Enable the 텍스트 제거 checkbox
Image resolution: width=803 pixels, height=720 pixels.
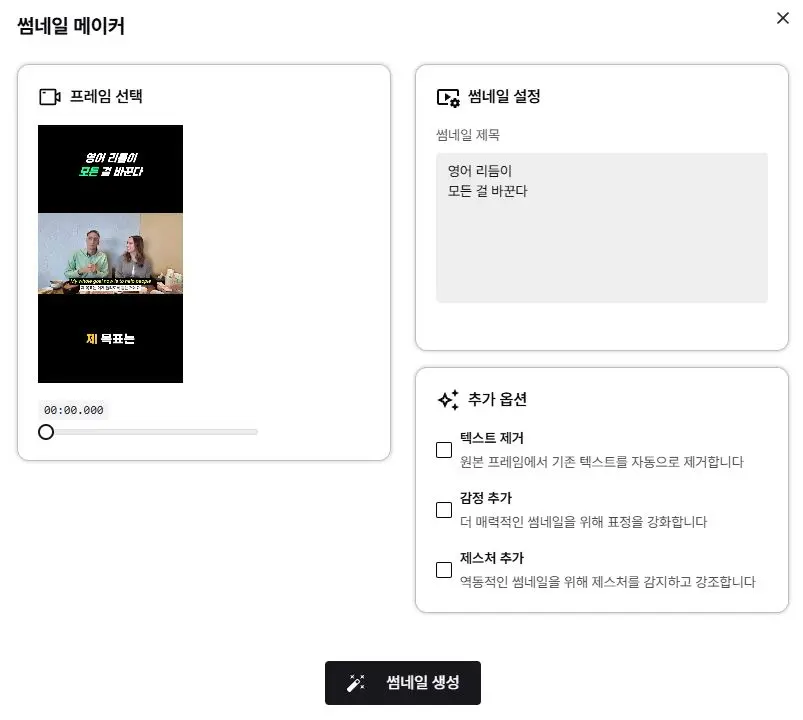[x=443, y=450]
